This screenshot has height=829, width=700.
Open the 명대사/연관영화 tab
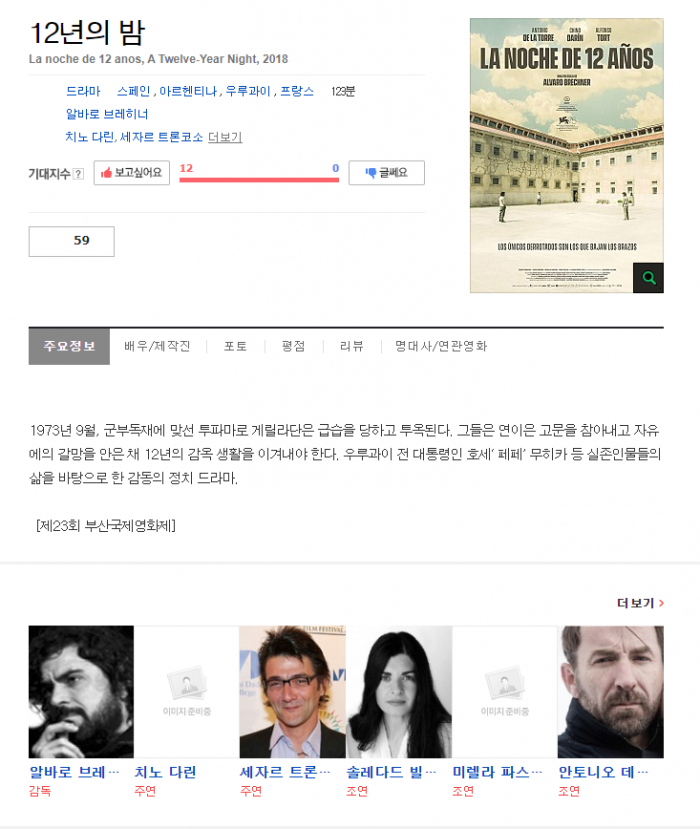point(441,346)
